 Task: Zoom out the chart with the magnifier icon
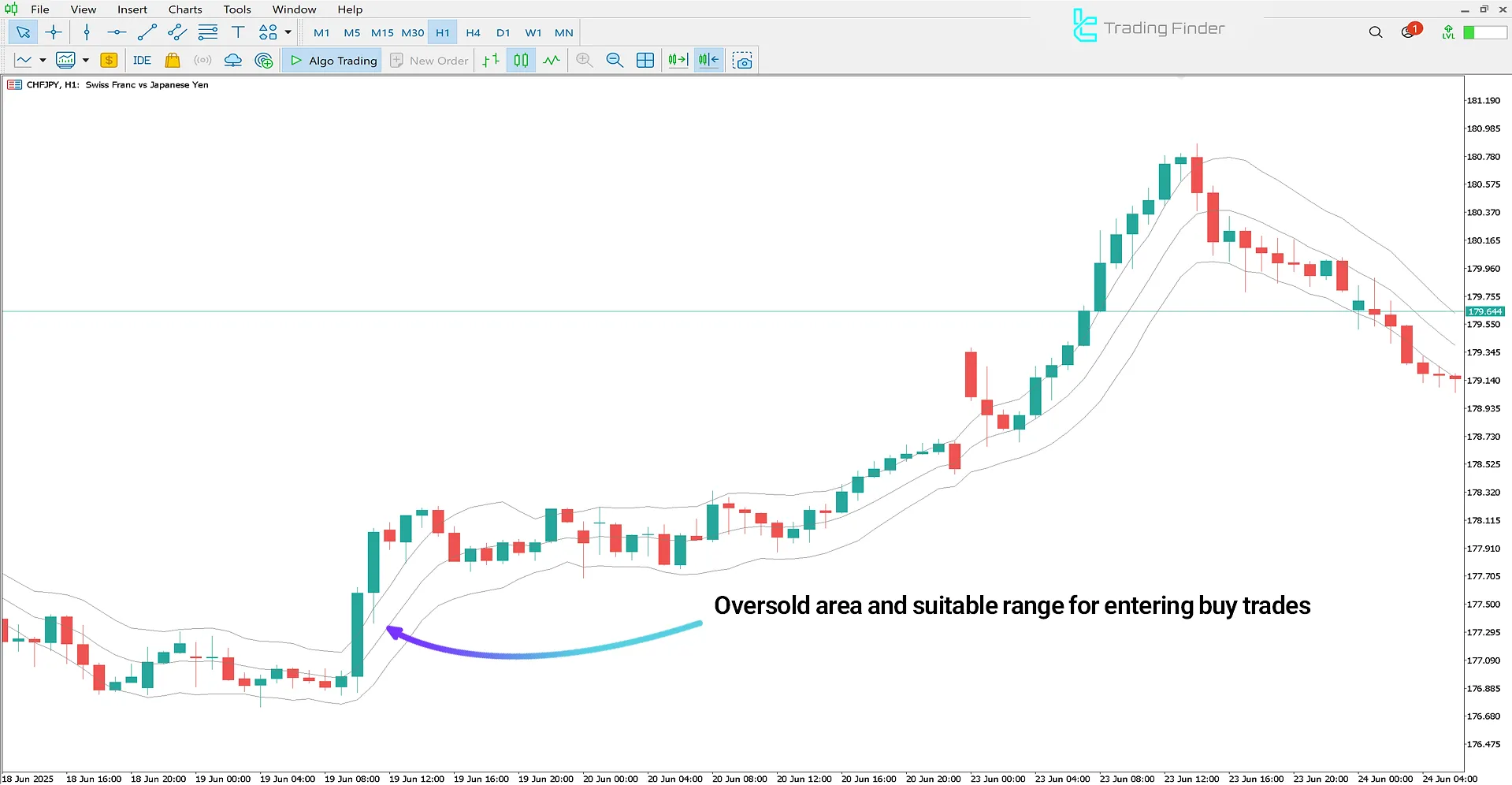615,60
